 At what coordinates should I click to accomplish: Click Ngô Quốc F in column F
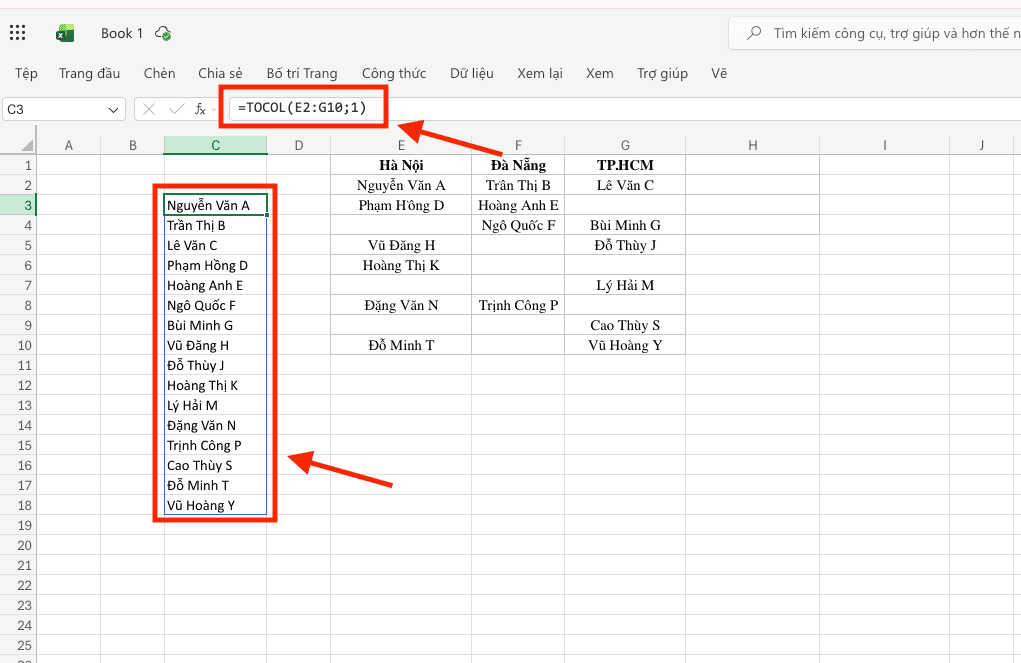coord(518,225)
